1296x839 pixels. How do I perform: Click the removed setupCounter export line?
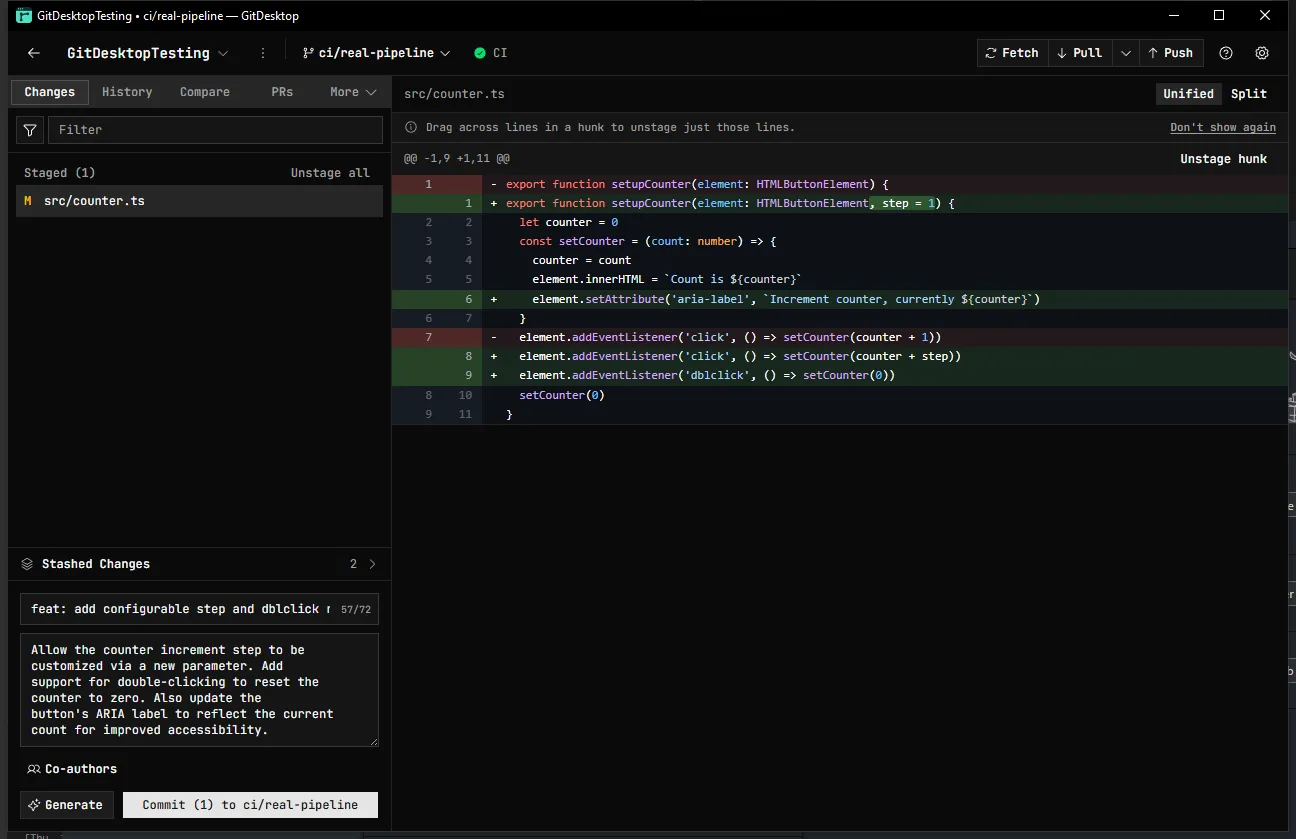click(840, 184)
